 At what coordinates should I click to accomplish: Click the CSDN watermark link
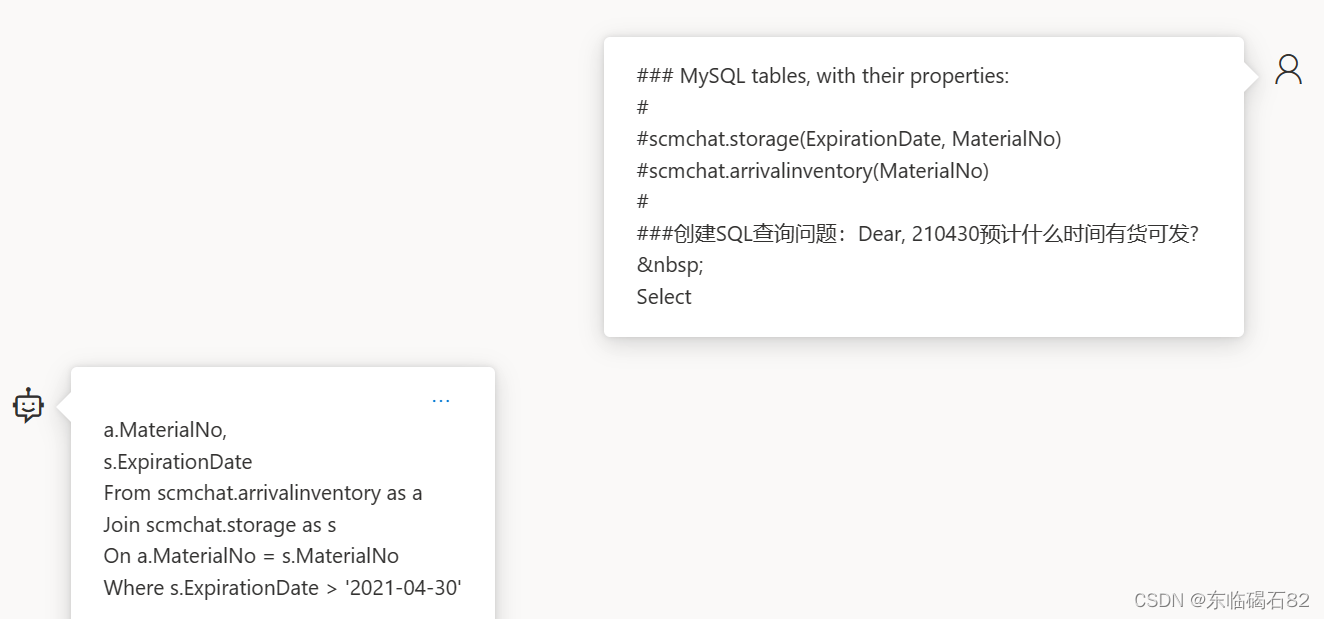click(x=1161, y=600)
